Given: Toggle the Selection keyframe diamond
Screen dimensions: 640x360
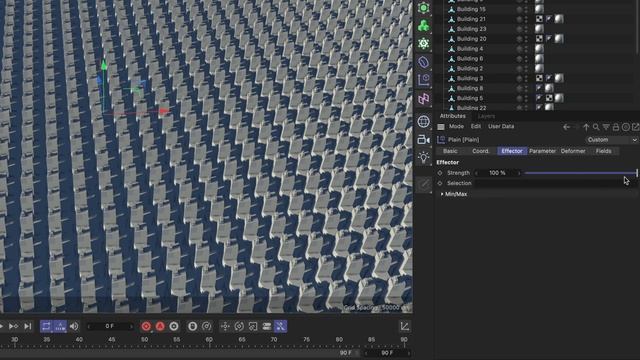Looking at the screenshot, I should [440, 183].
